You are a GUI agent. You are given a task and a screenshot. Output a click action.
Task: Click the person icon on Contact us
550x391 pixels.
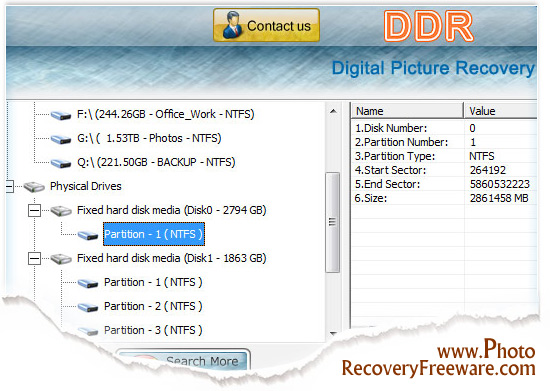[x=231, y=25]
